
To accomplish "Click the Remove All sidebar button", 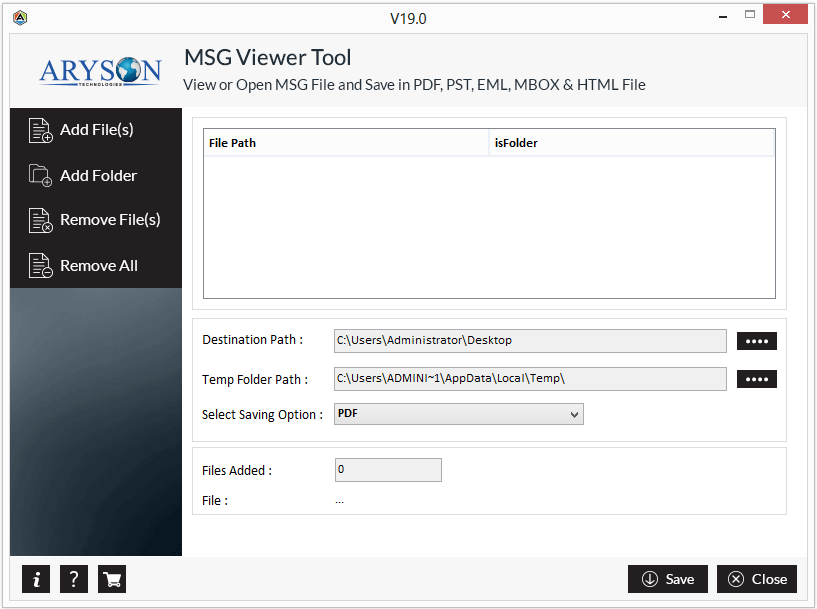I will pos(96,266).
